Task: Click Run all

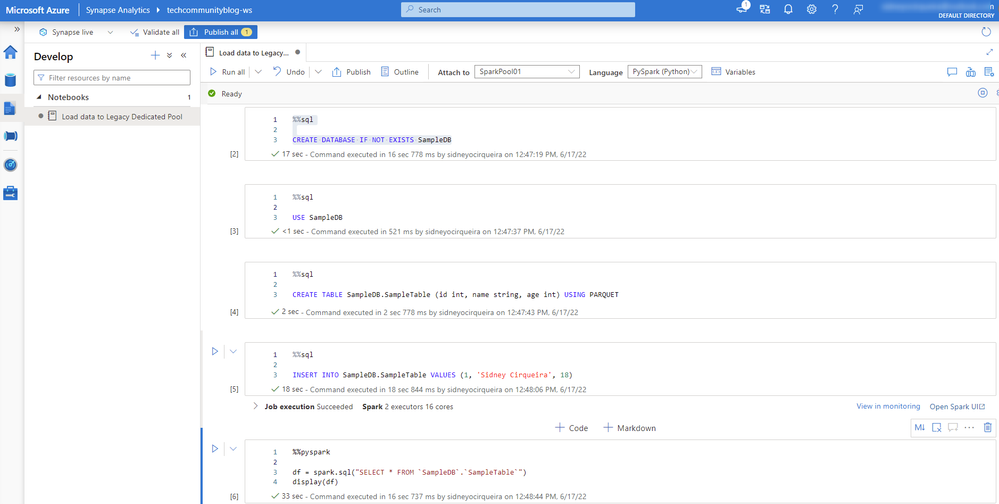Action: point(227,72)
